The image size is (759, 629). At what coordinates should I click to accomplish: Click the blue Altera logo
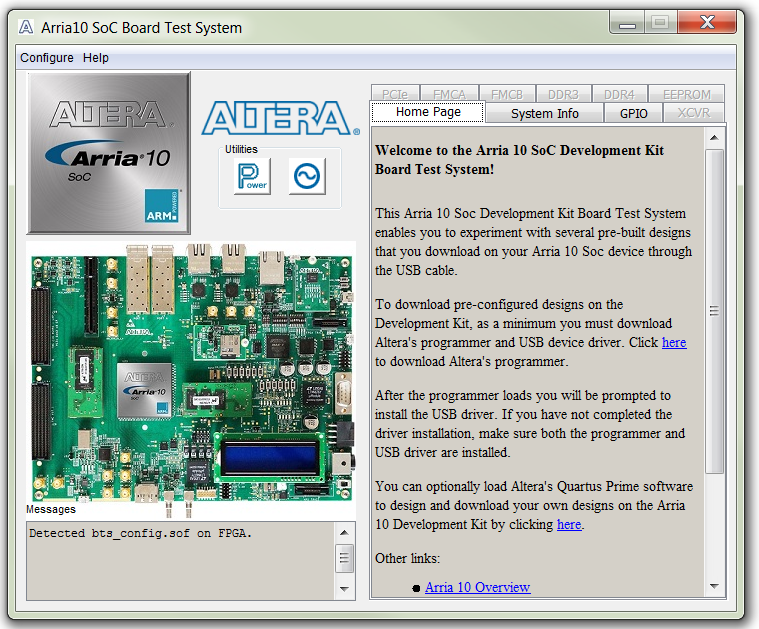click(x=280, y=118)
